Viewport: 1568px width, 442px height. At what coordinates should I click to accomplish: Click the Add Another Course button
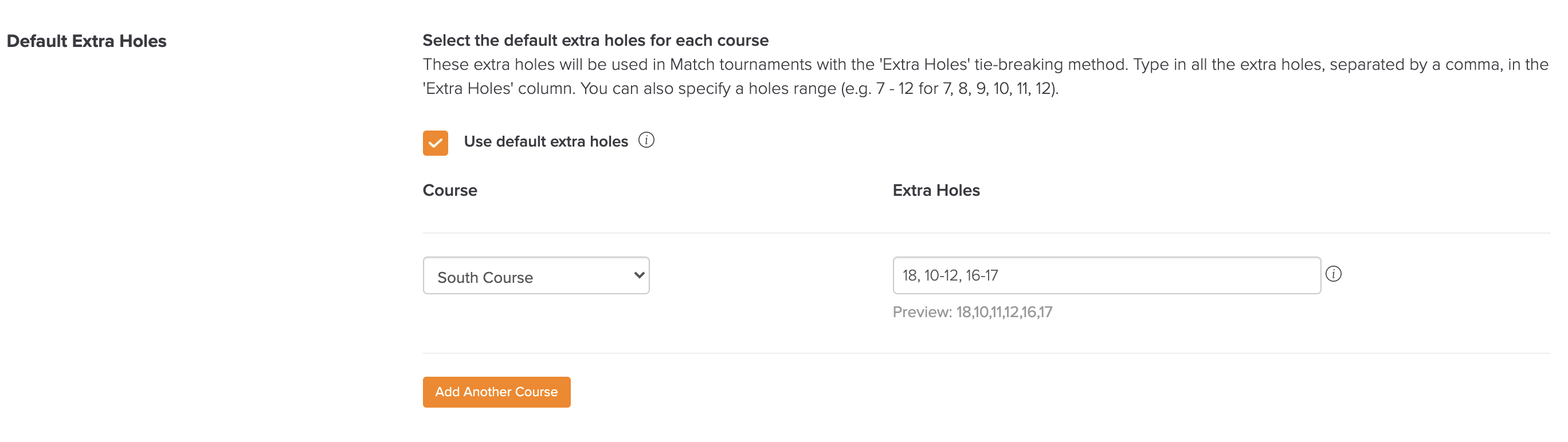(x=497, y=392)
